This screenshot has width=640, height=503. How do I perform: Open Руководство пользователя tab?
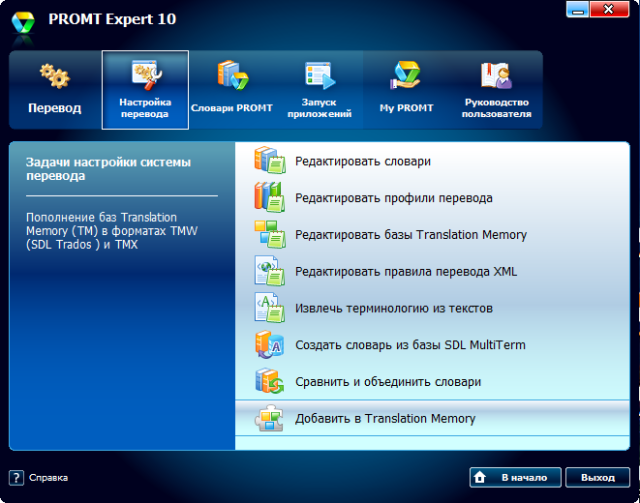tap(495, 90)
